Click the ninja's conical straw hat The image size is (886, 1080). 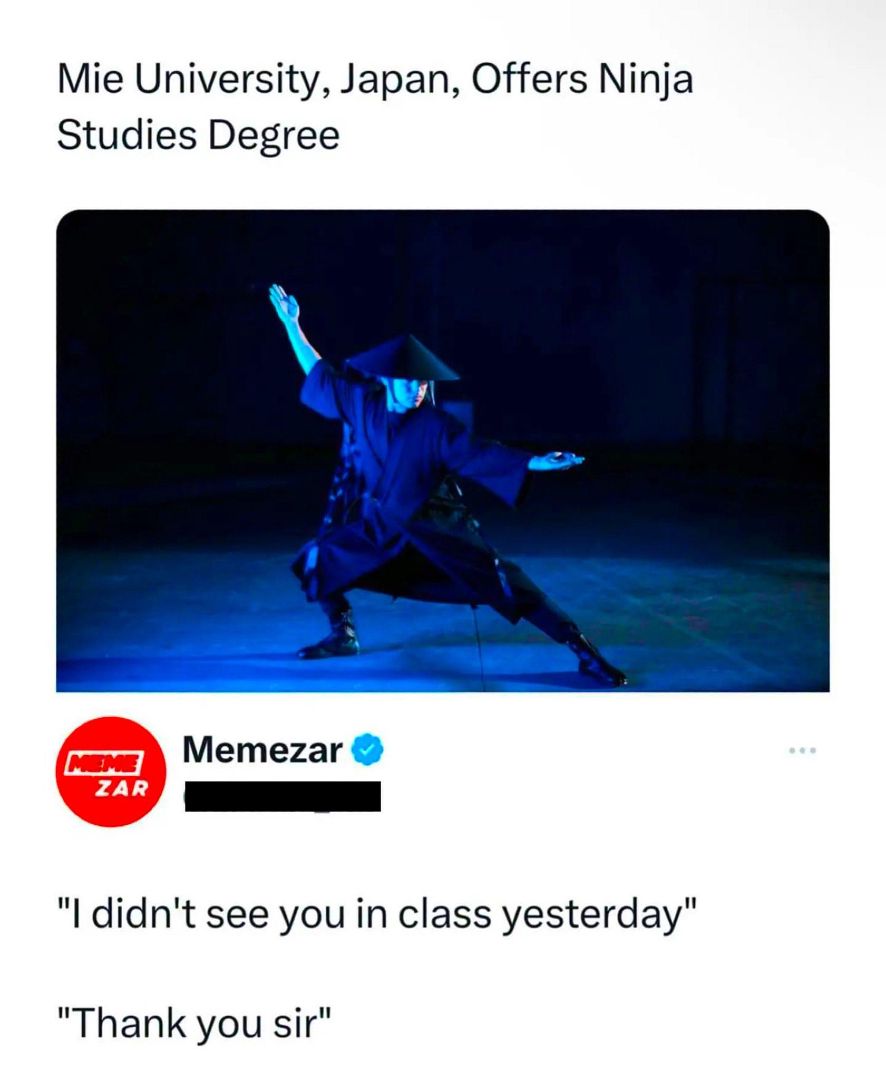403,358
